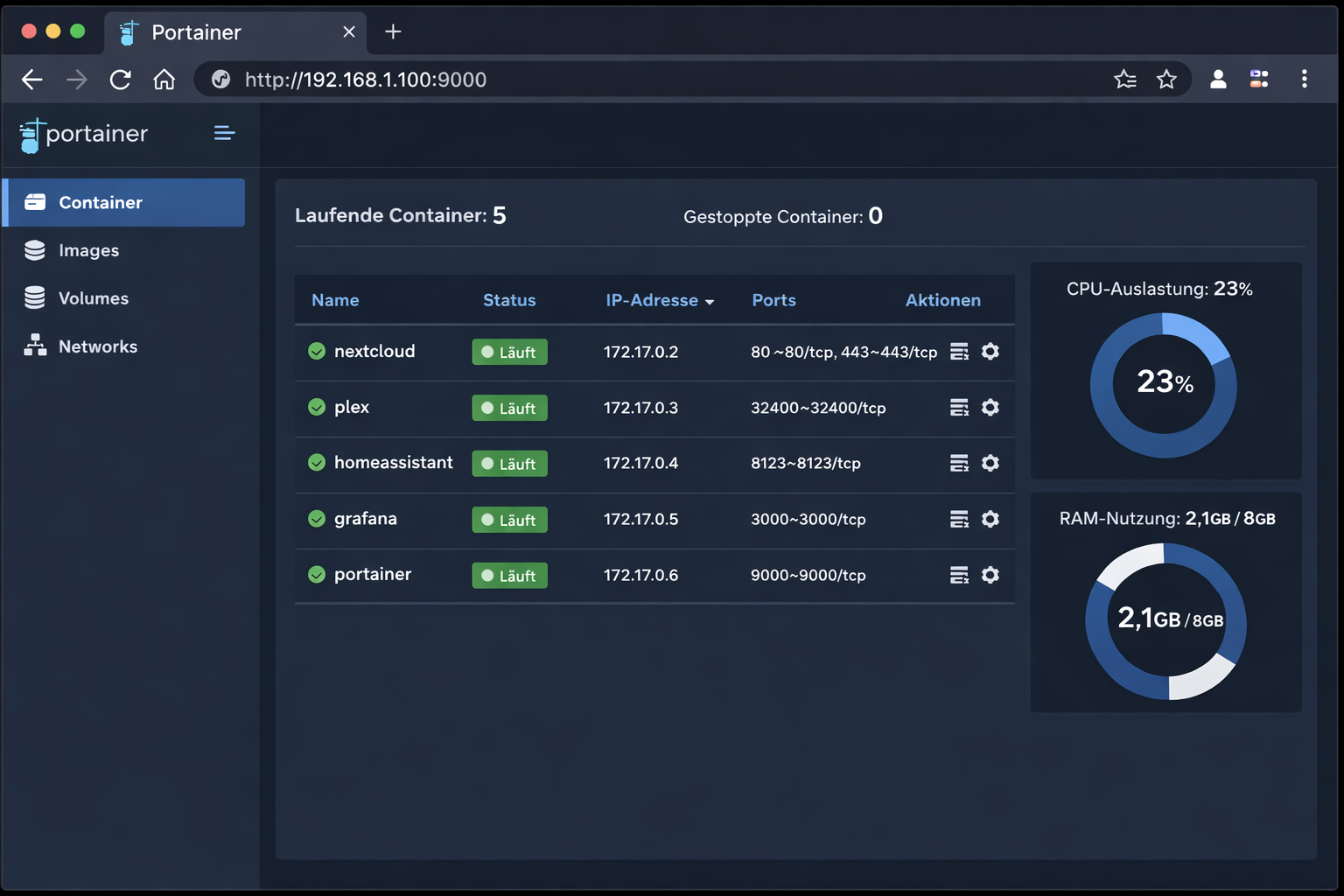
Task: View logs for the grafana container
Action: (959, 519)
